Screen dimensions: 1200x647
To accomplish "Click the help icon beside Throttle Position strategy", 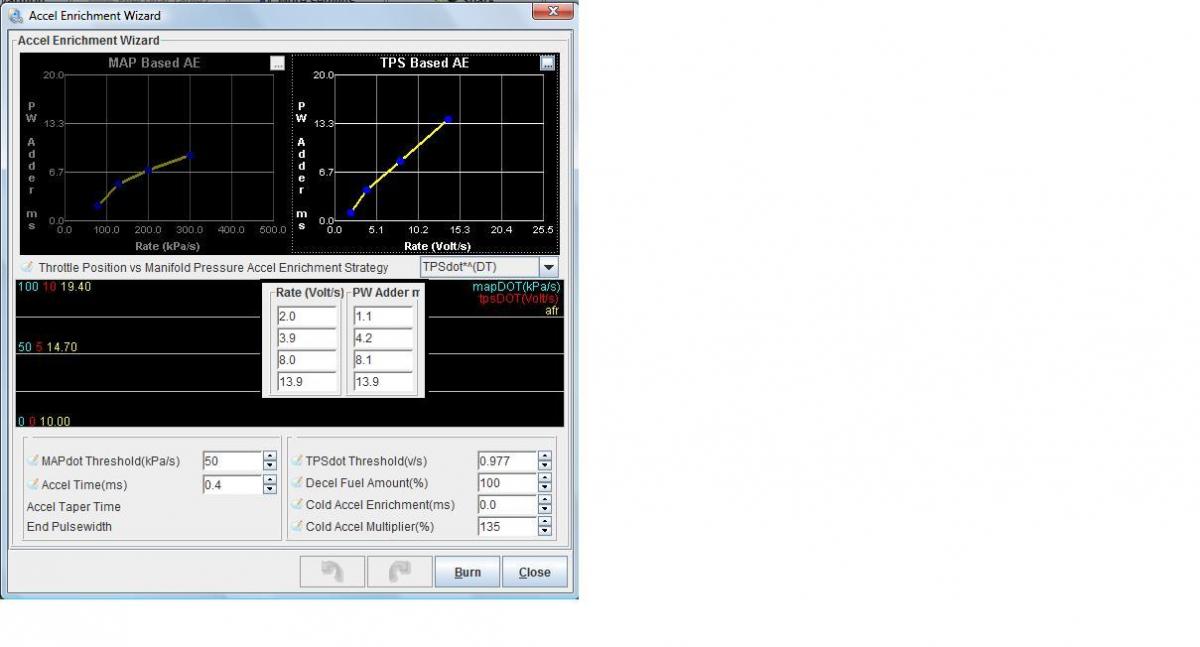I will [28, 267].
